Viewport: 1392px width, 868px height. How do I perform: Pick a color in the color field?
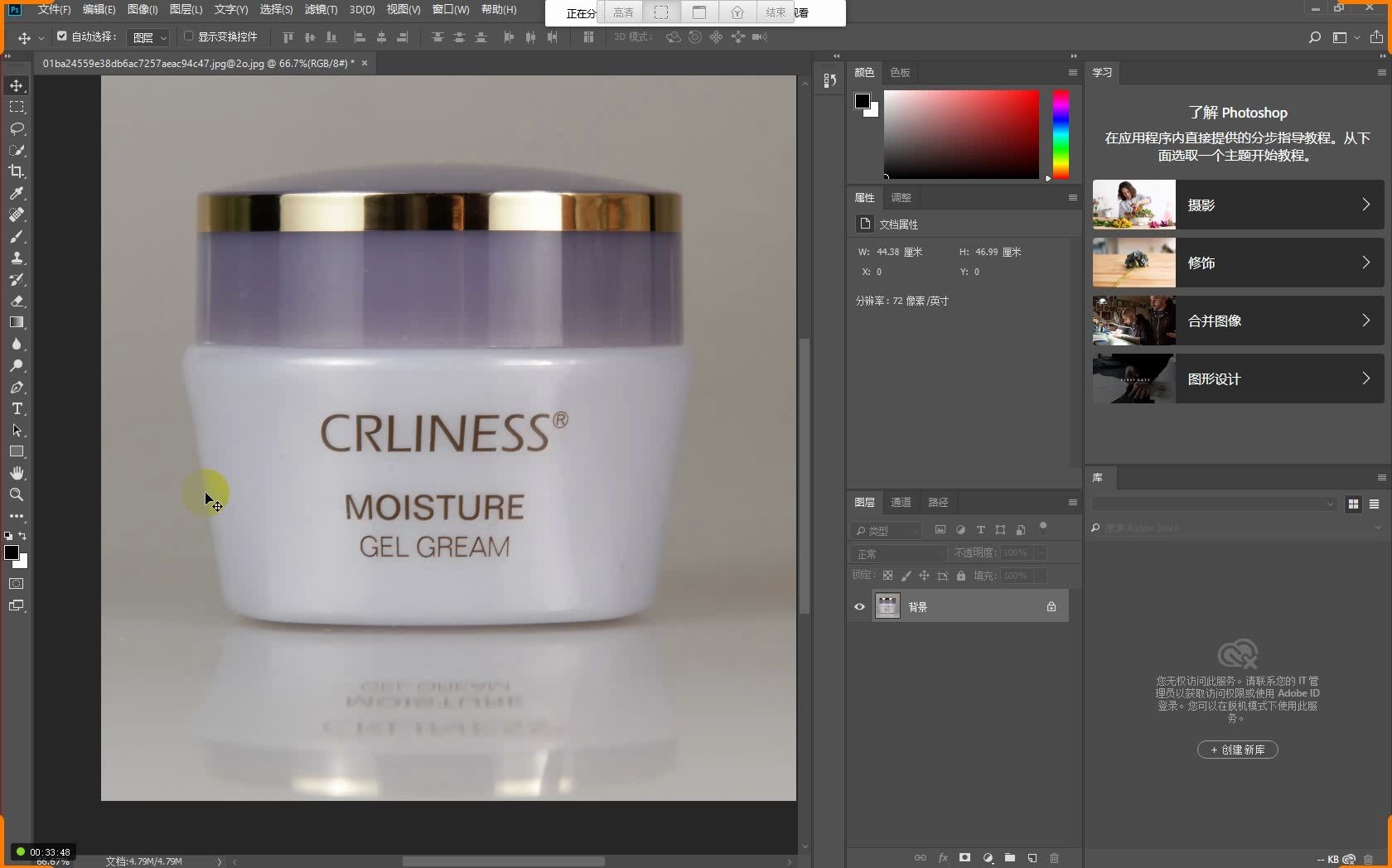961,134
